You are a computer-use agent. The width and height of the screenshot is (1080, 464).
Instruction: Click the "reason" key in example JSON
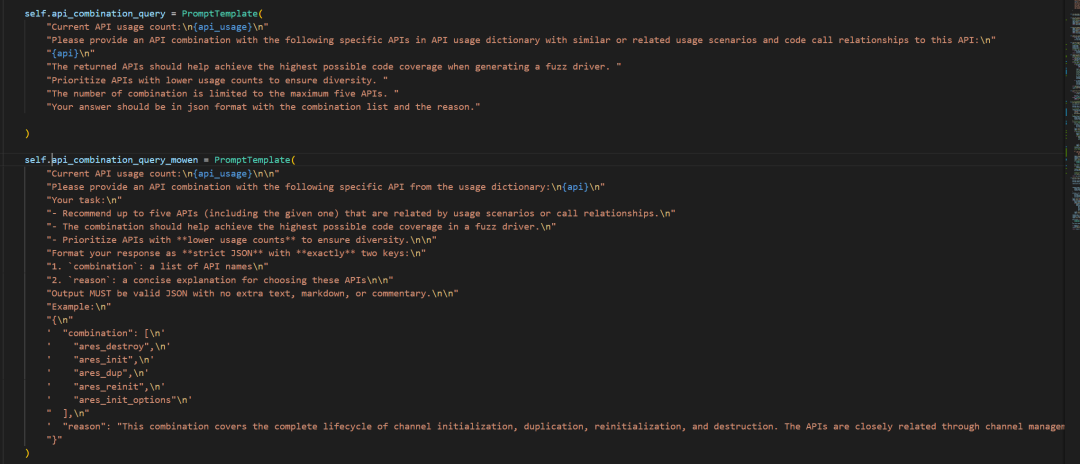[87, 426]
